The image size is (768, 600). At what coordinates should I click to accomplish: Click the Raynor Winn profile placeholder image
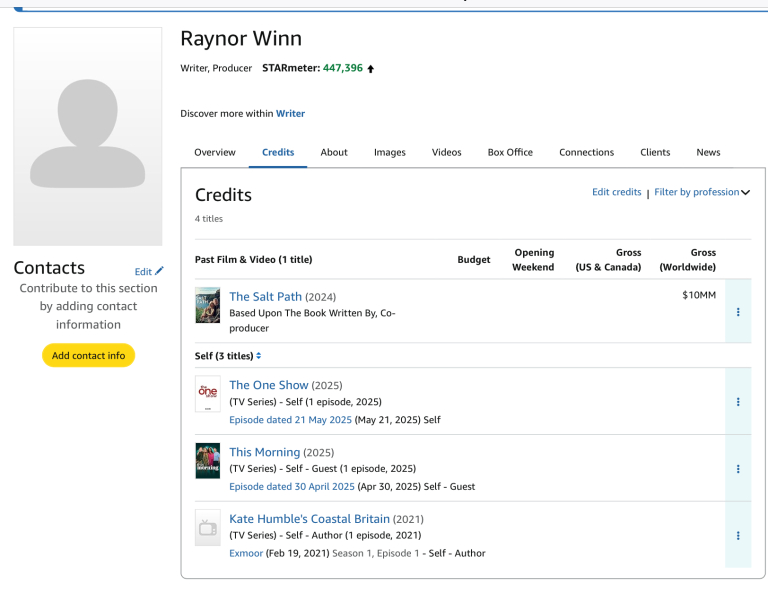(88, 137)
